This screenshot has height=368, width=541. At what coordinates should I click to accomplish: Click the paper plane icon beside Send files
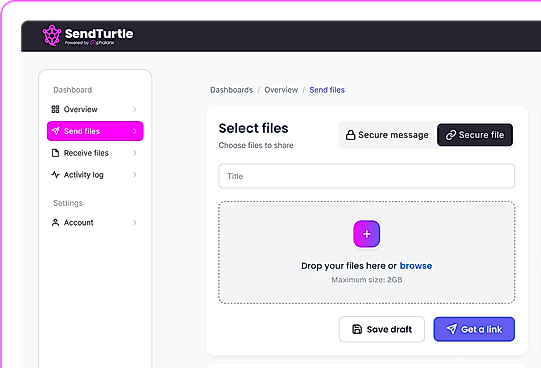coord(56,131)
